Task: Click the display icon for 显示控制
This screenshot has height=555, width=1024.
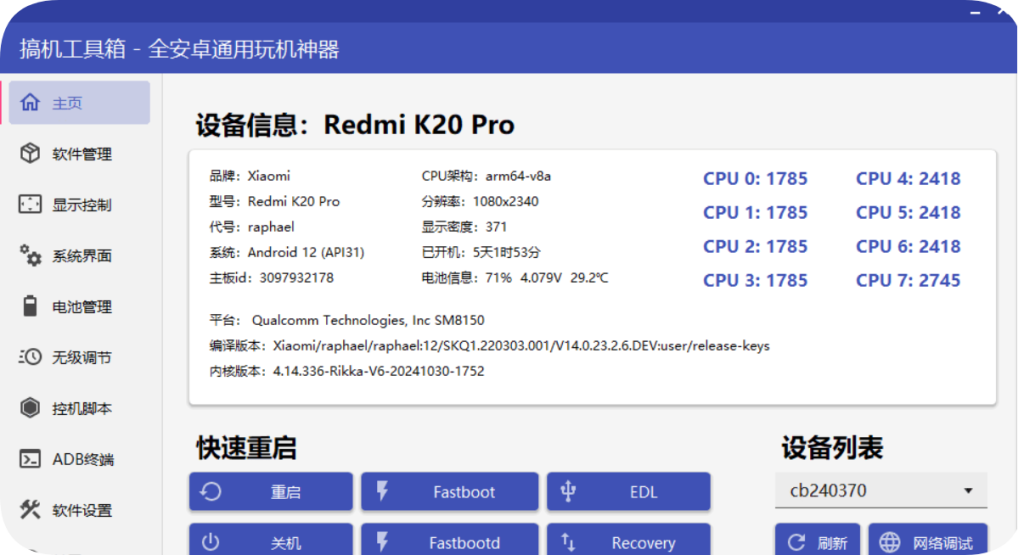Action: click(x=30, y=204)
